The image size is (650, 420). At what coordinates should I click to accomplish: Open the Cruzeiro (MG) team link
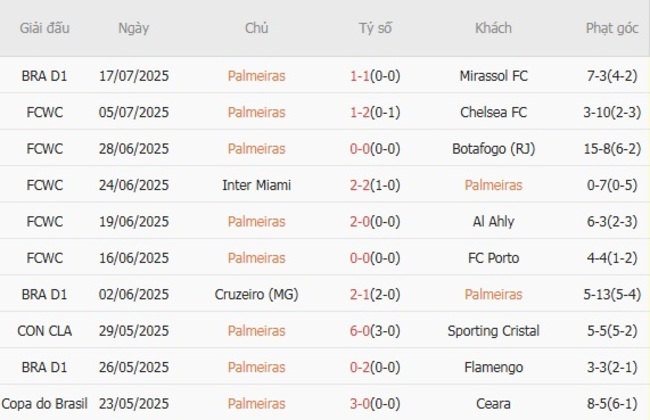coord(256,294)
